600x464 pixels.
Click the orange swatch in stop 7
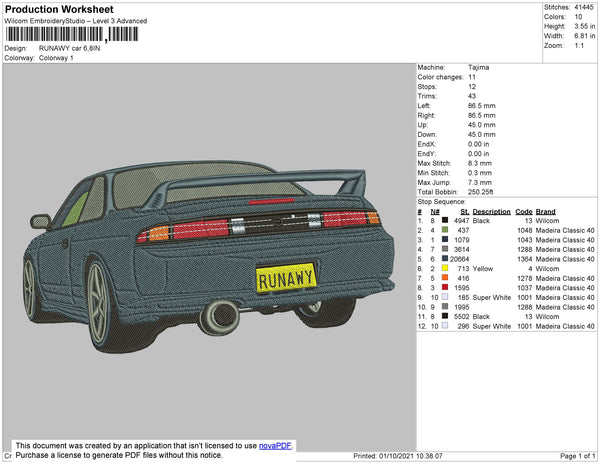coord(444,278)
